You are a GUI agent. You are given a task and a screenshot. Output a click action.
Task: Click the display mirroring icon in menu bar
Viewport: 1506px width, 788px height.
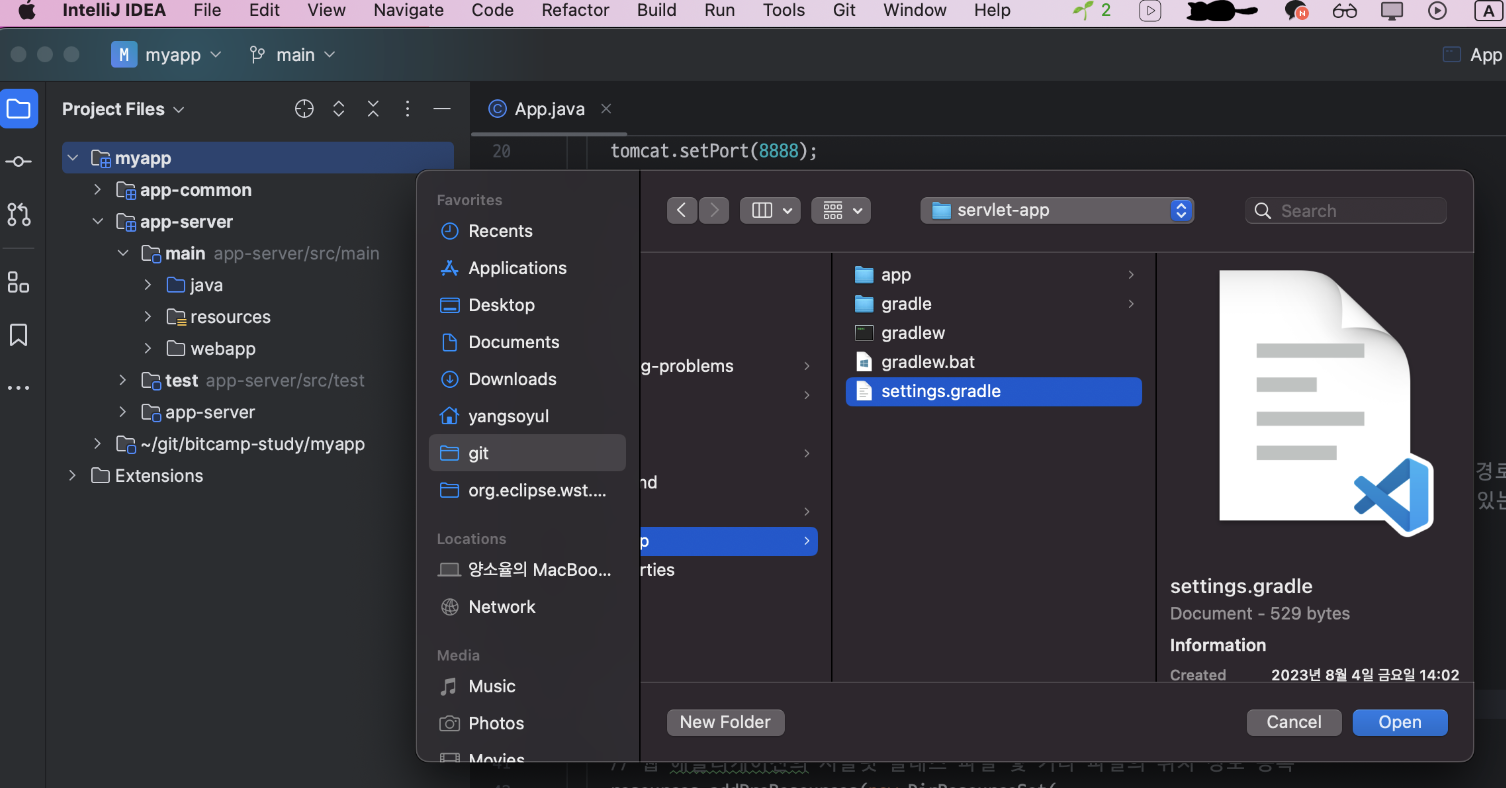click(x=1392, y=11)
